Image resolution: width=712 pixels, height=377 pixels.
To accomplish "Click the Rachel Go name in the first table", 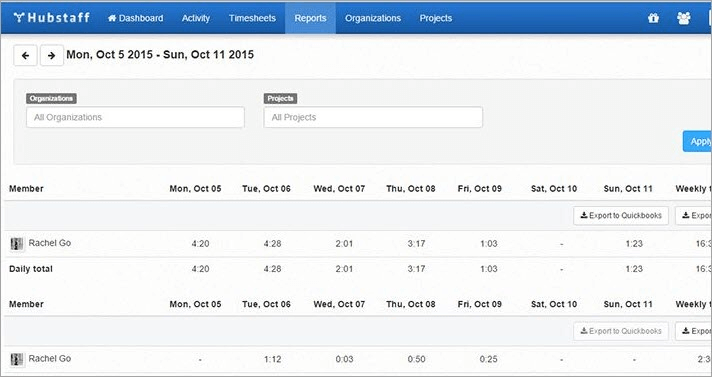I will [49, 243].
